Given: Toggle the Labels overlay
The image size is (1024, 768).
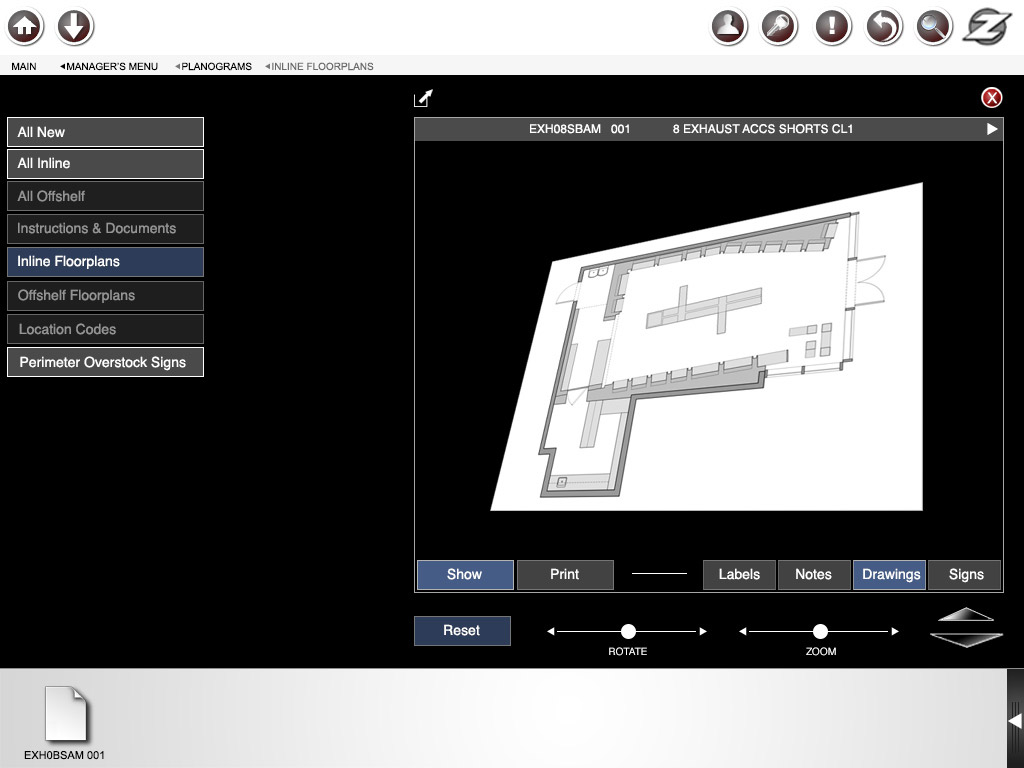Looking at the screenshot, I should click(x=739, y=575).
